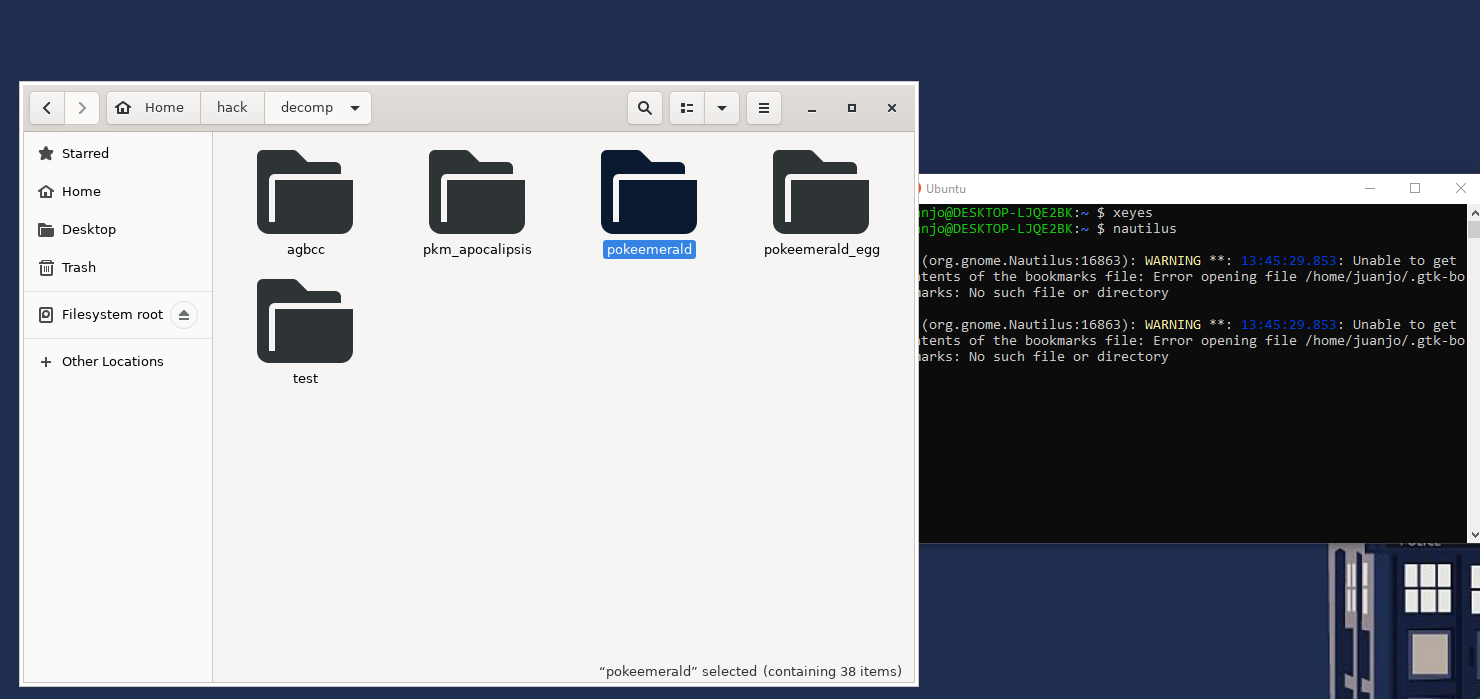Select Desktop in the sidebar
Viewport: 1480px width, 699px height.
(89, 229)
